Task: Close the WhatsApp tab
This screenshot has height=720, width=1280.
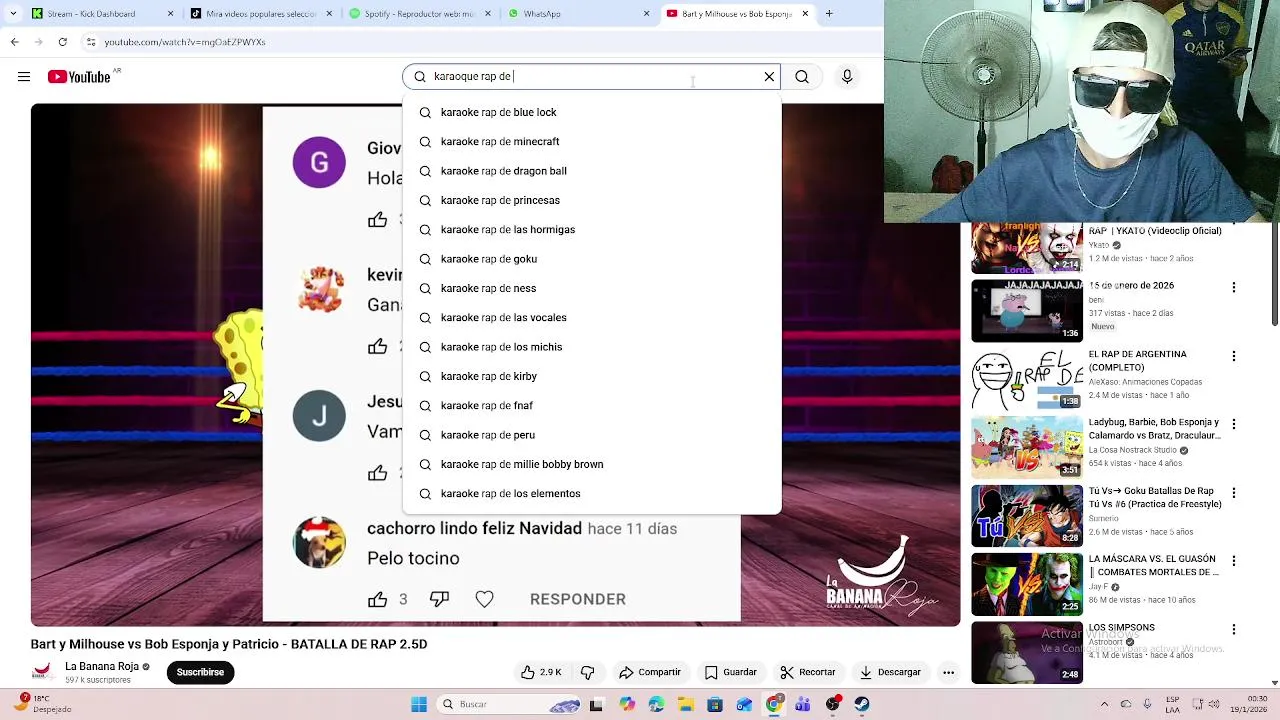Action: (646, 14)
